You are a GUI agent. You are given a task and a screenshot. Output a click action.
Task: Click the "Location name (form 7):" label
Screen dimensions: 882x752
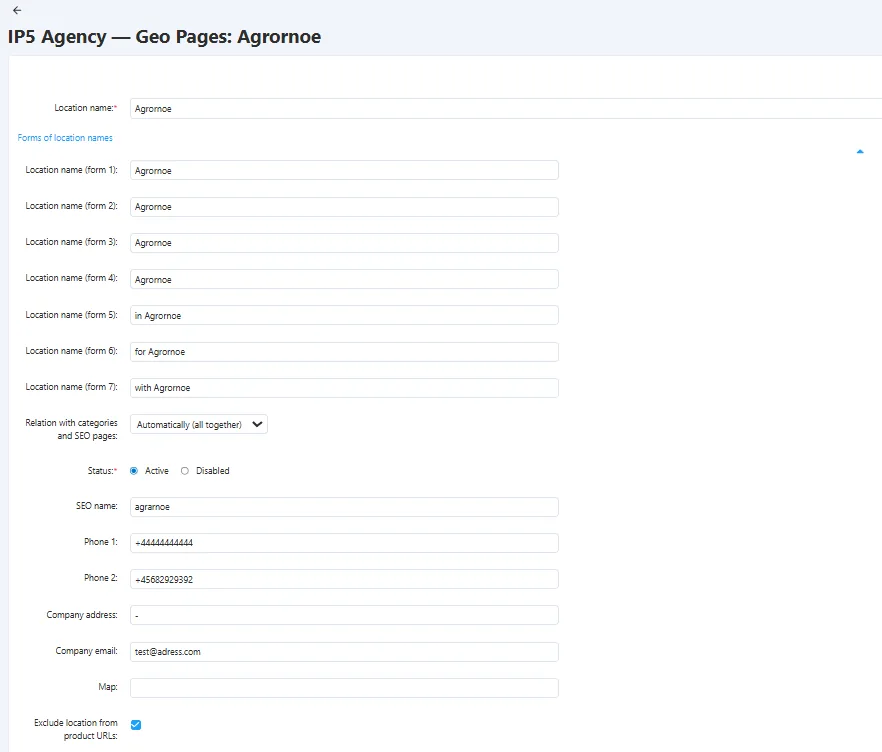pos(71,387)
